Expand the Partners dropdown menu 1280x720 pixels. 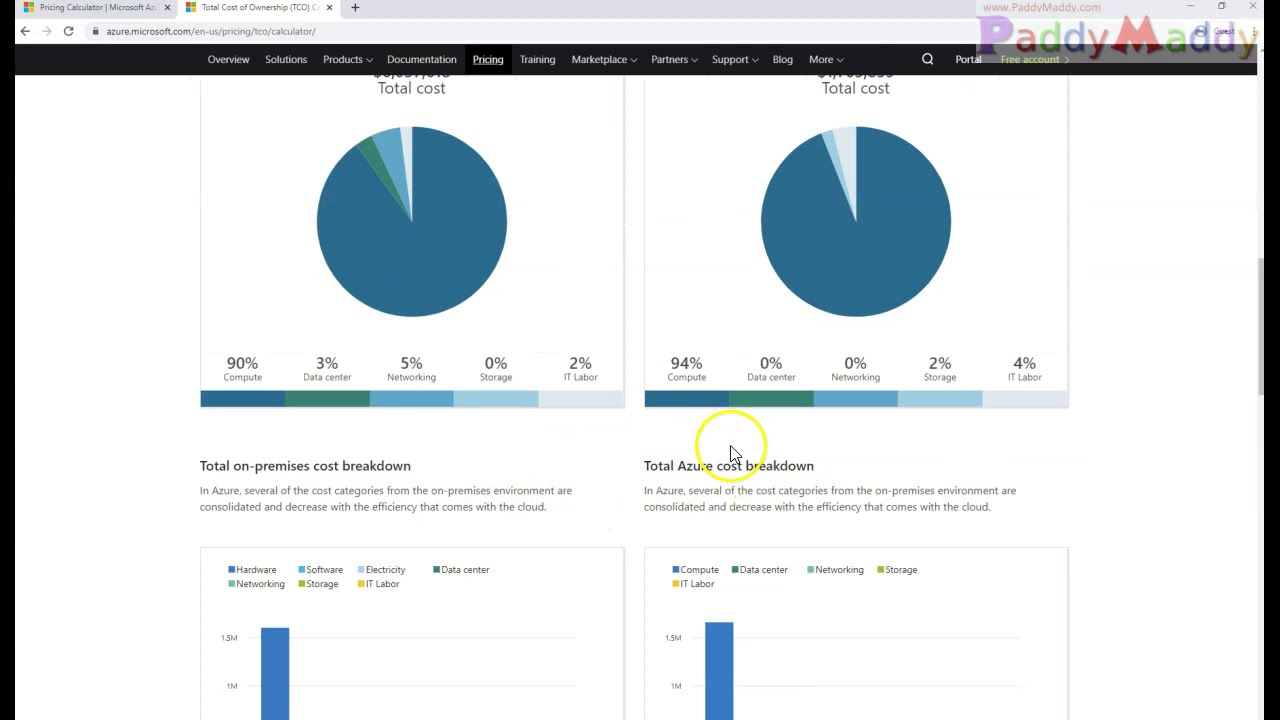coord(674,59)
